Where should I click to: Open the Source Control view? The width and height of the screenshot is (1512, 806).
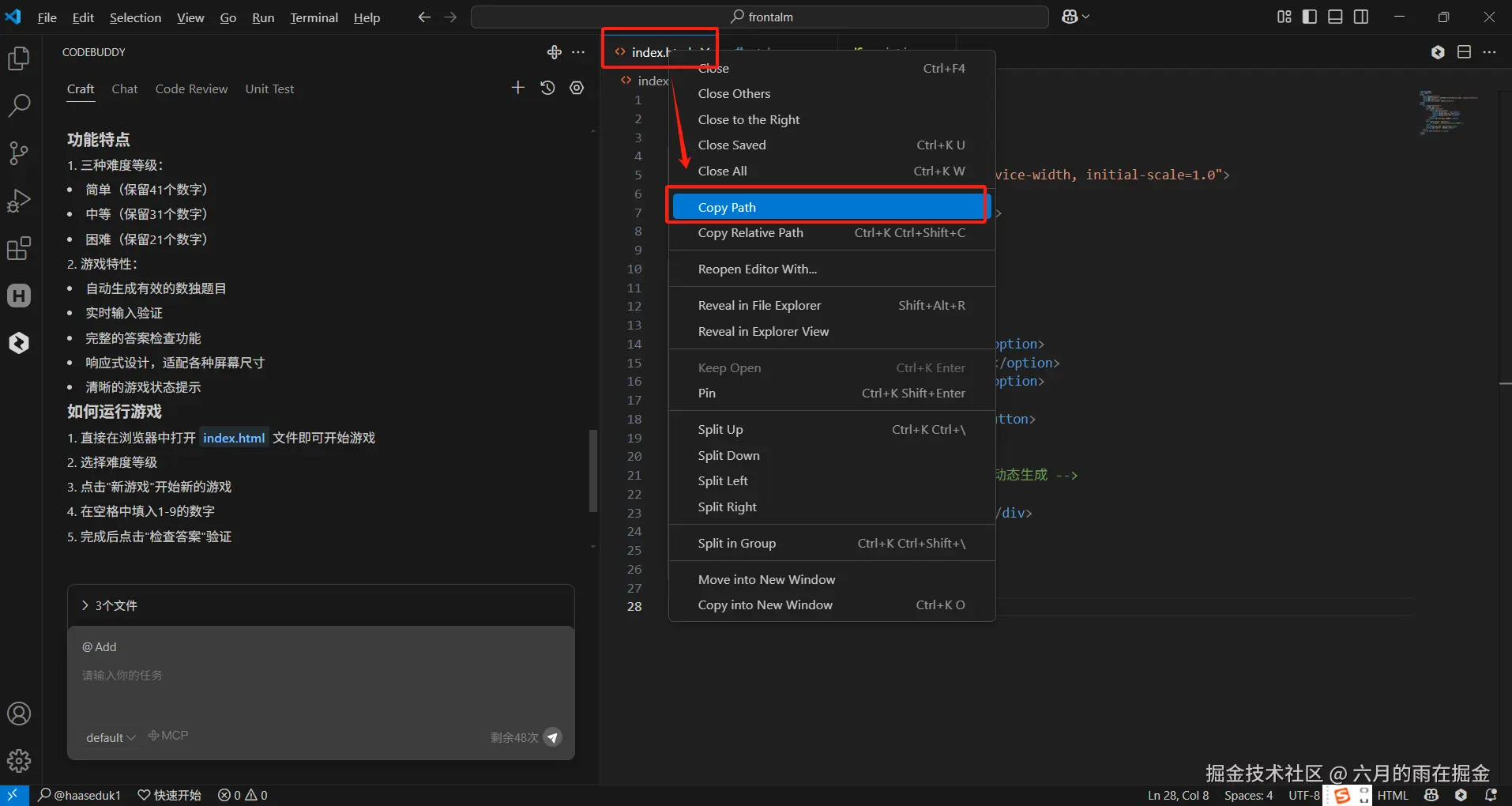(19, 153)
